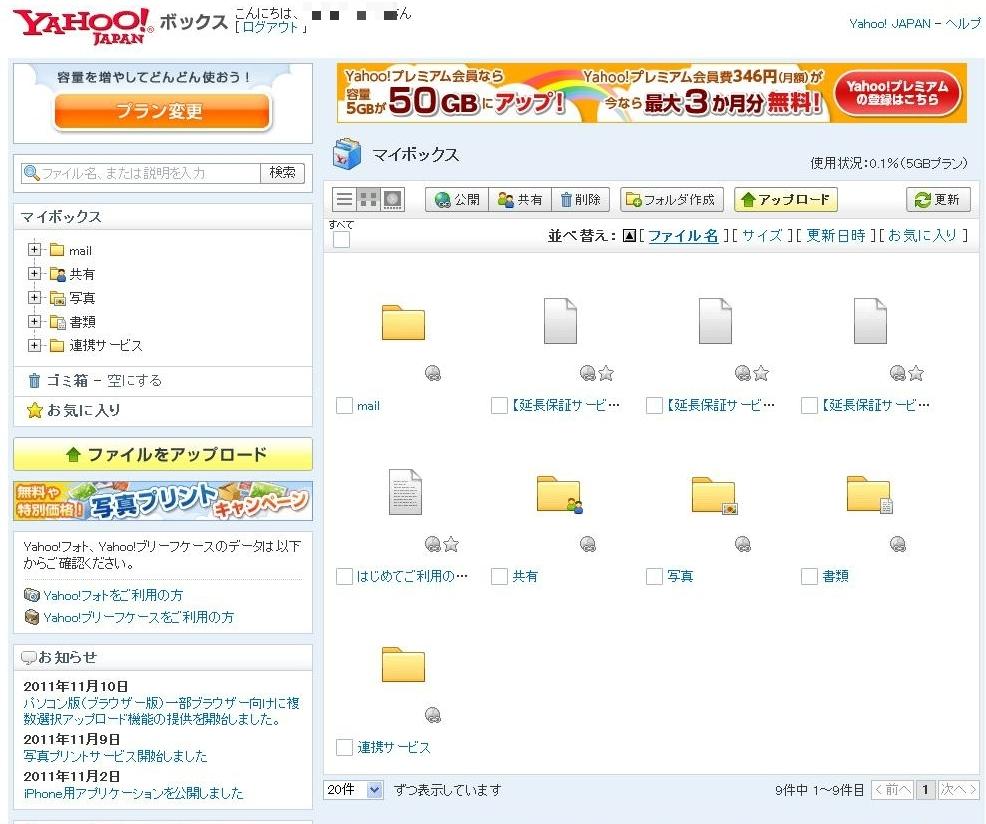
Task: Open the iPhone用アプリケーションを公開しました news link
Action: [x=133, y=793]
